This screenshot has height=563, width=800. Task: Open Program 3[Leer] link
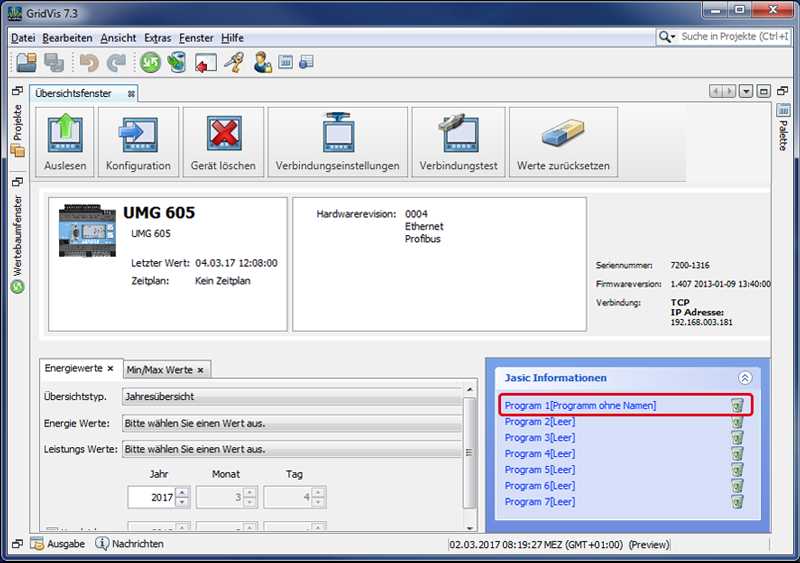[540, 438]
